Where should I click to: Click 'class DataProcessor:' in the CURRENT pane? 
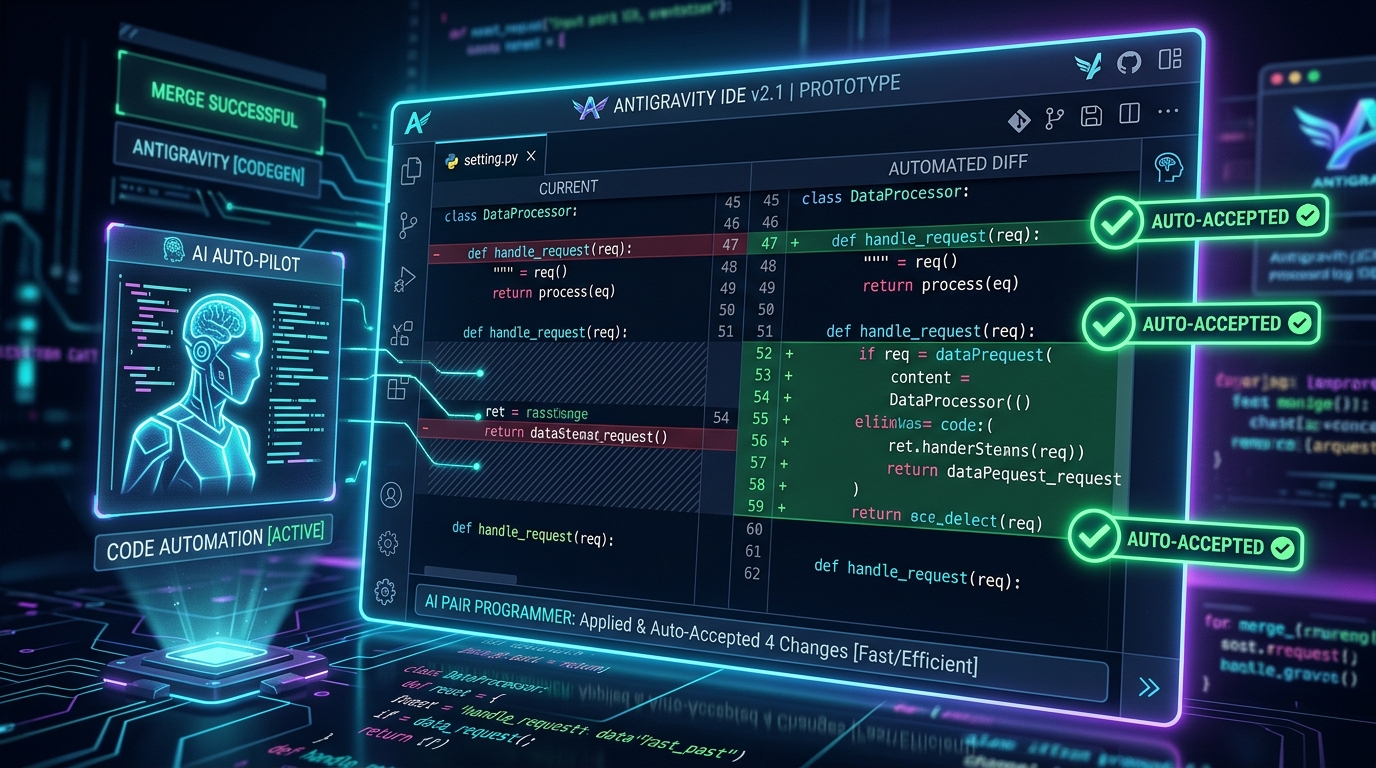pos(511,214)
